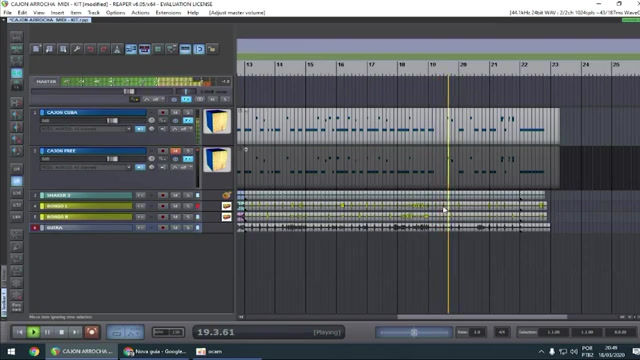
Task: Solo the CAJON FREE track
Action: (188, 151)
